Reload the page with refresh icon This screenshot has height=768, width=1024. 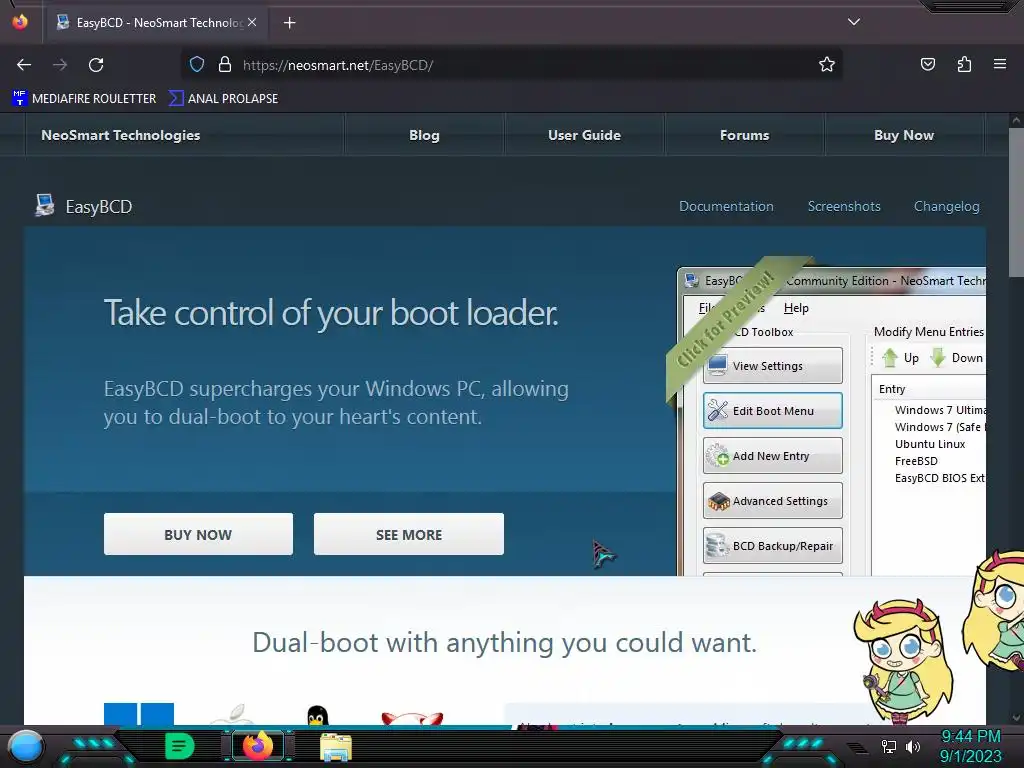(x=96, y=65)
